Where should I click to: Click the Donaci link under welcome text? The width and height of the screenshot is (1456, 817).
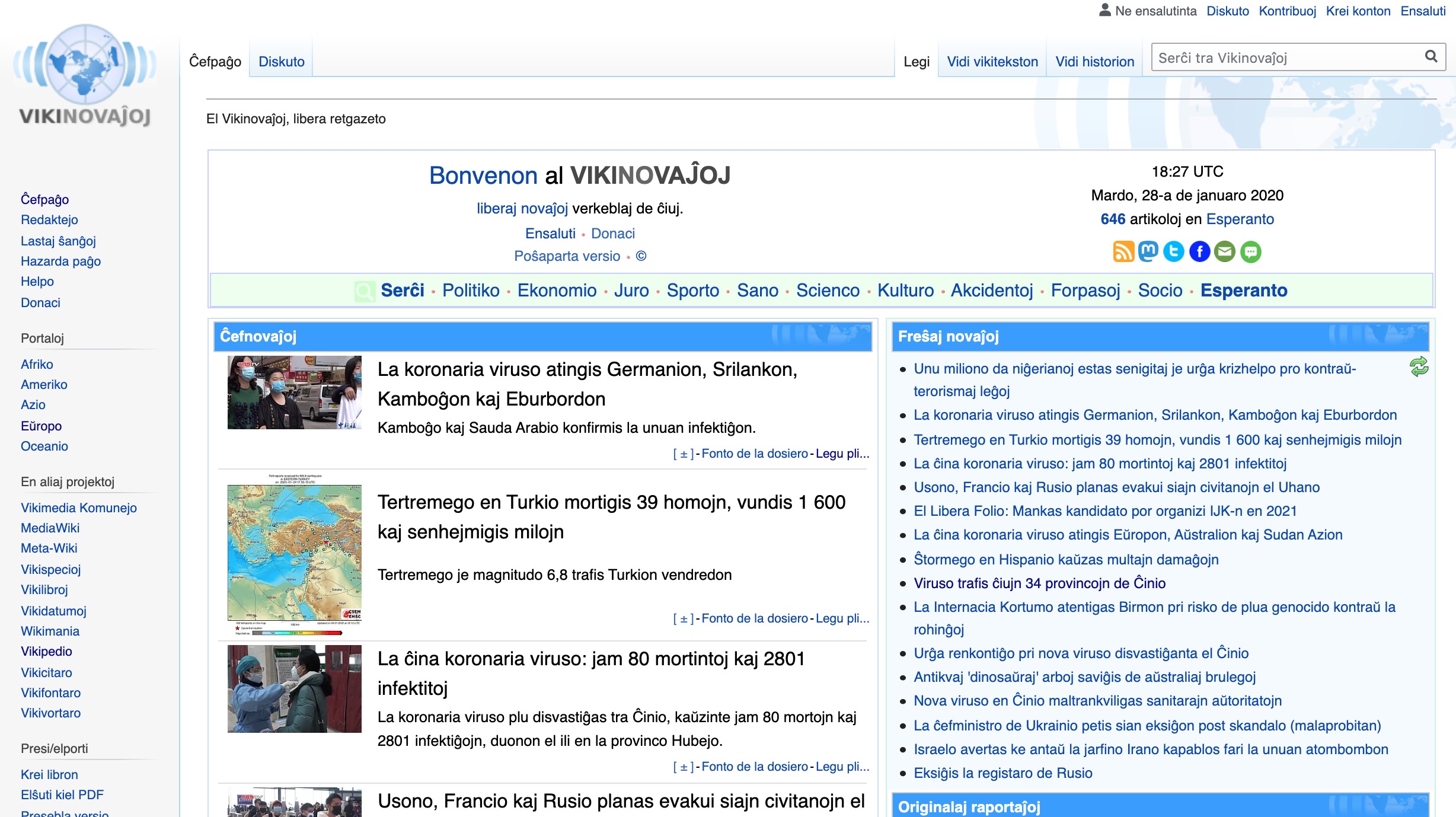click(x=613, y=234)
